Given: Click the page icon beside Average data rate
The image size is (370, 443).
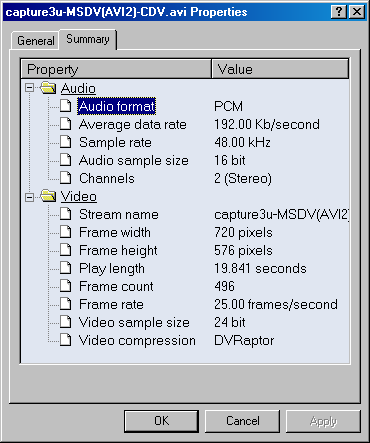Looking at the screenshot, I should coord(66,124).
